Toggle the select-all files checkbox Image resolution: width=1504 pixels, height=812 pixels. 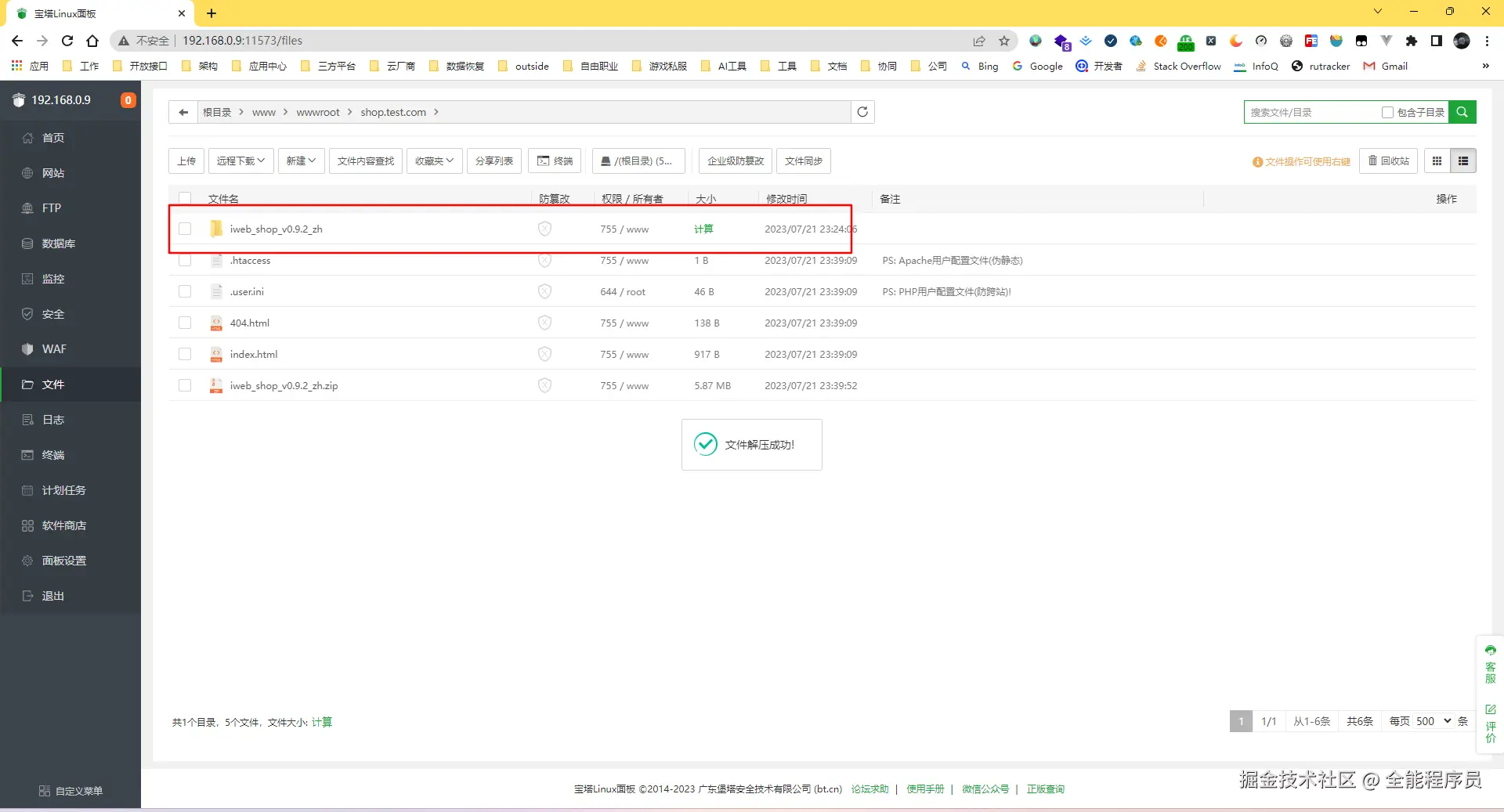(185, 199)
